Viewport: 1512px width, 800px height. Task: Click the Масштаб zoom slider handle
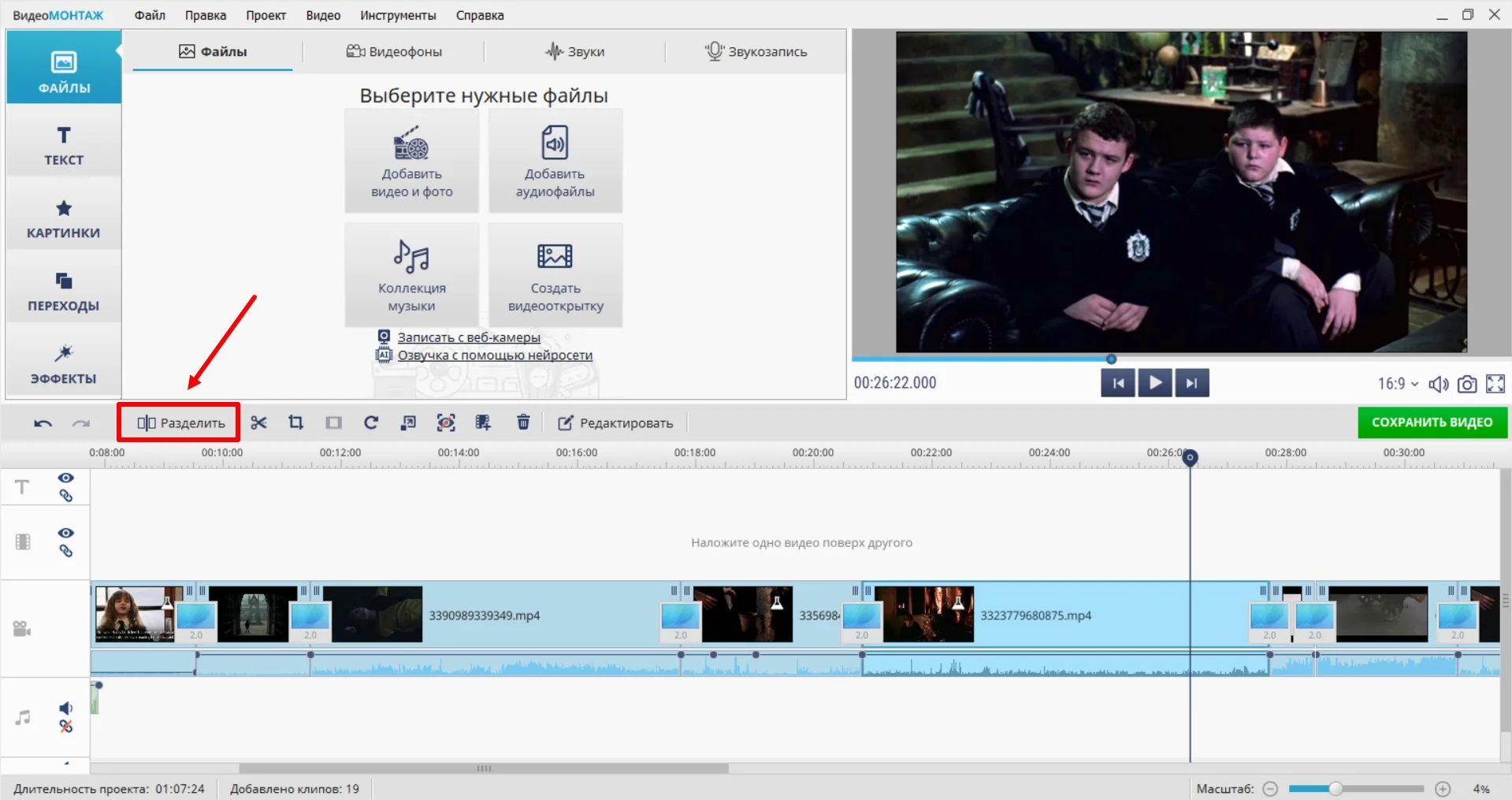click(x=1336, y=789)
